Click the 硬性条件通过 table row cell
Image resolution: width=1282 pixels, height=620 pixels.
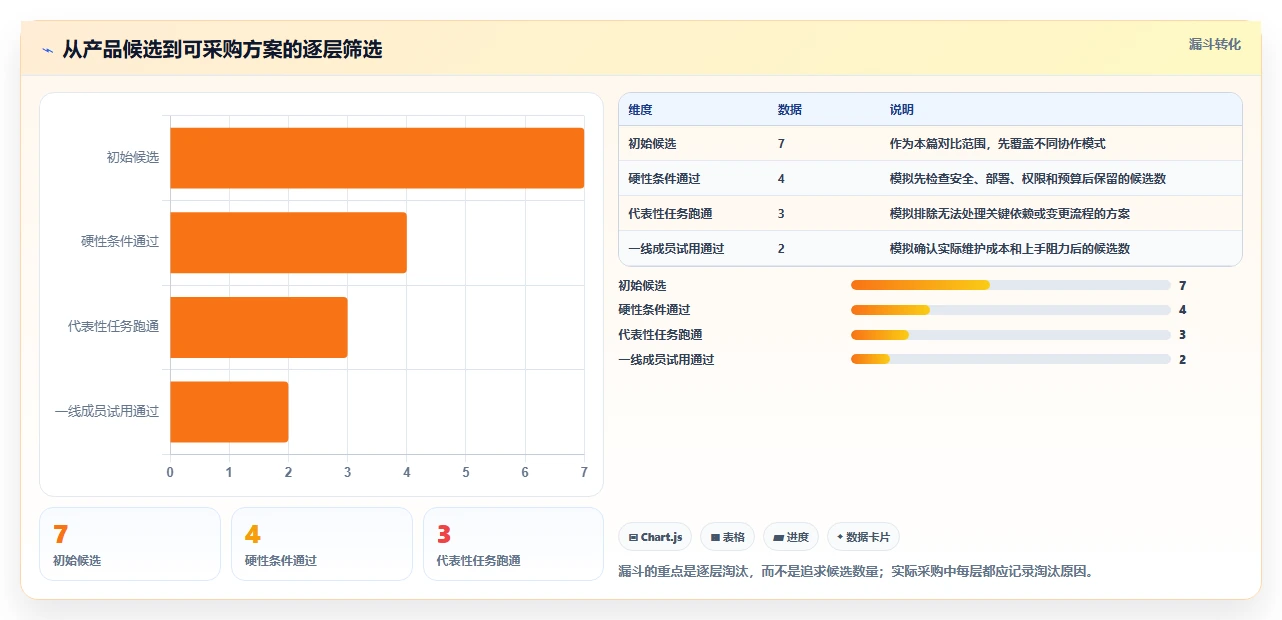click(x=664, y=179)
